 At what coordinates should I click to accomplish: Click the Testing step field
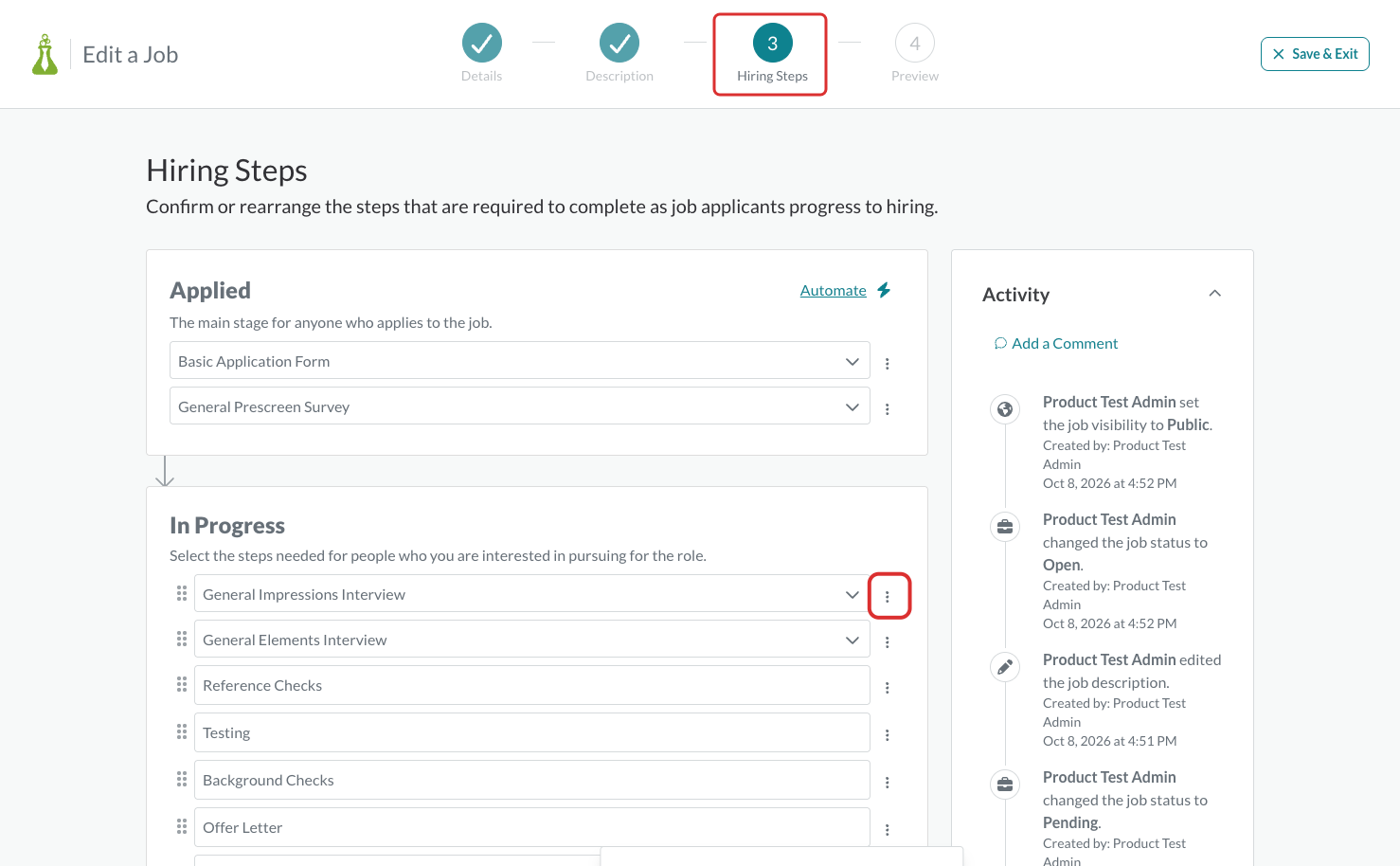(x=531, y=732)
